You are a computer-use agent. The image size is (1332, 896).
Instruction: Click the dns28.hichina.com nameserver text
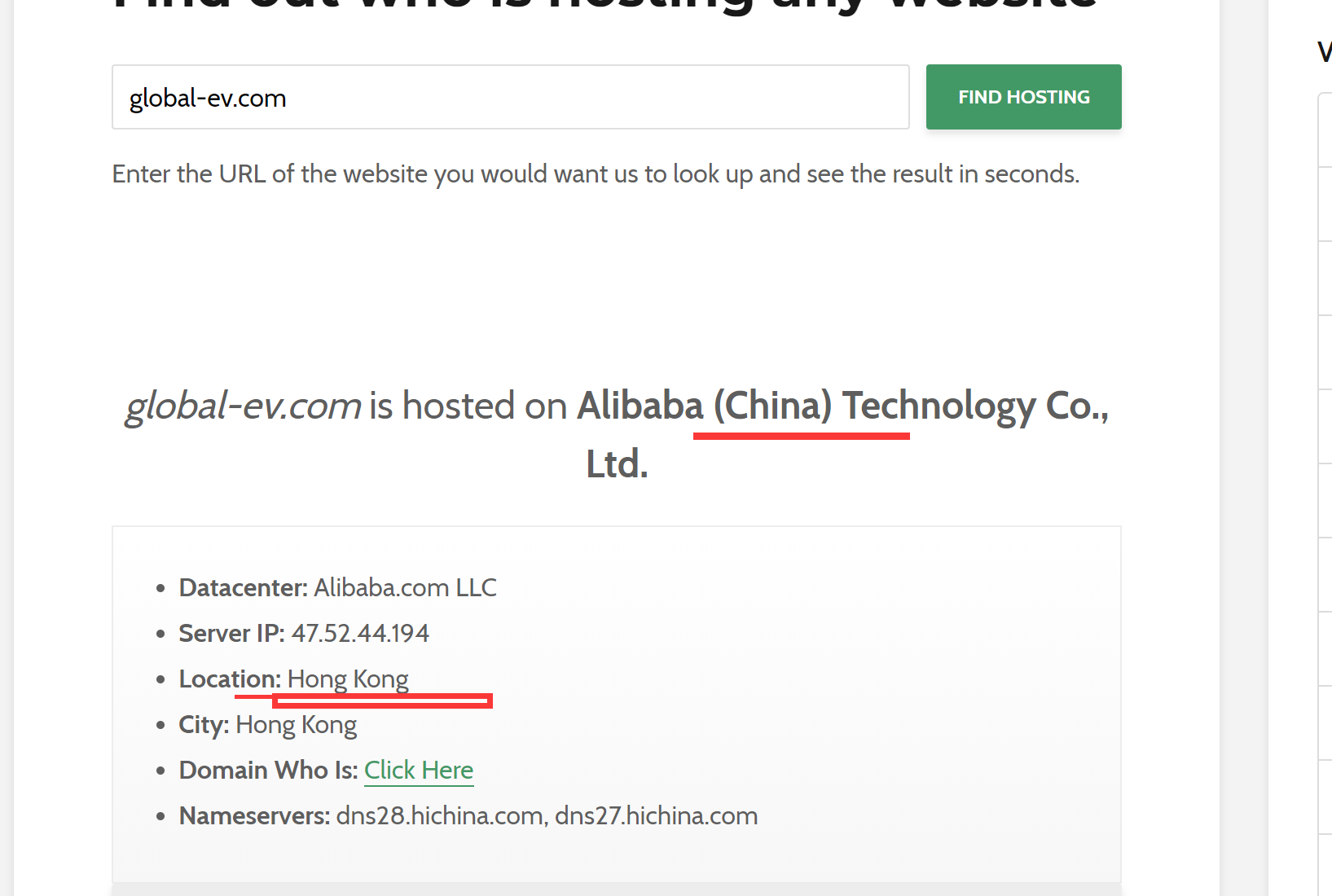click(440, 815)
